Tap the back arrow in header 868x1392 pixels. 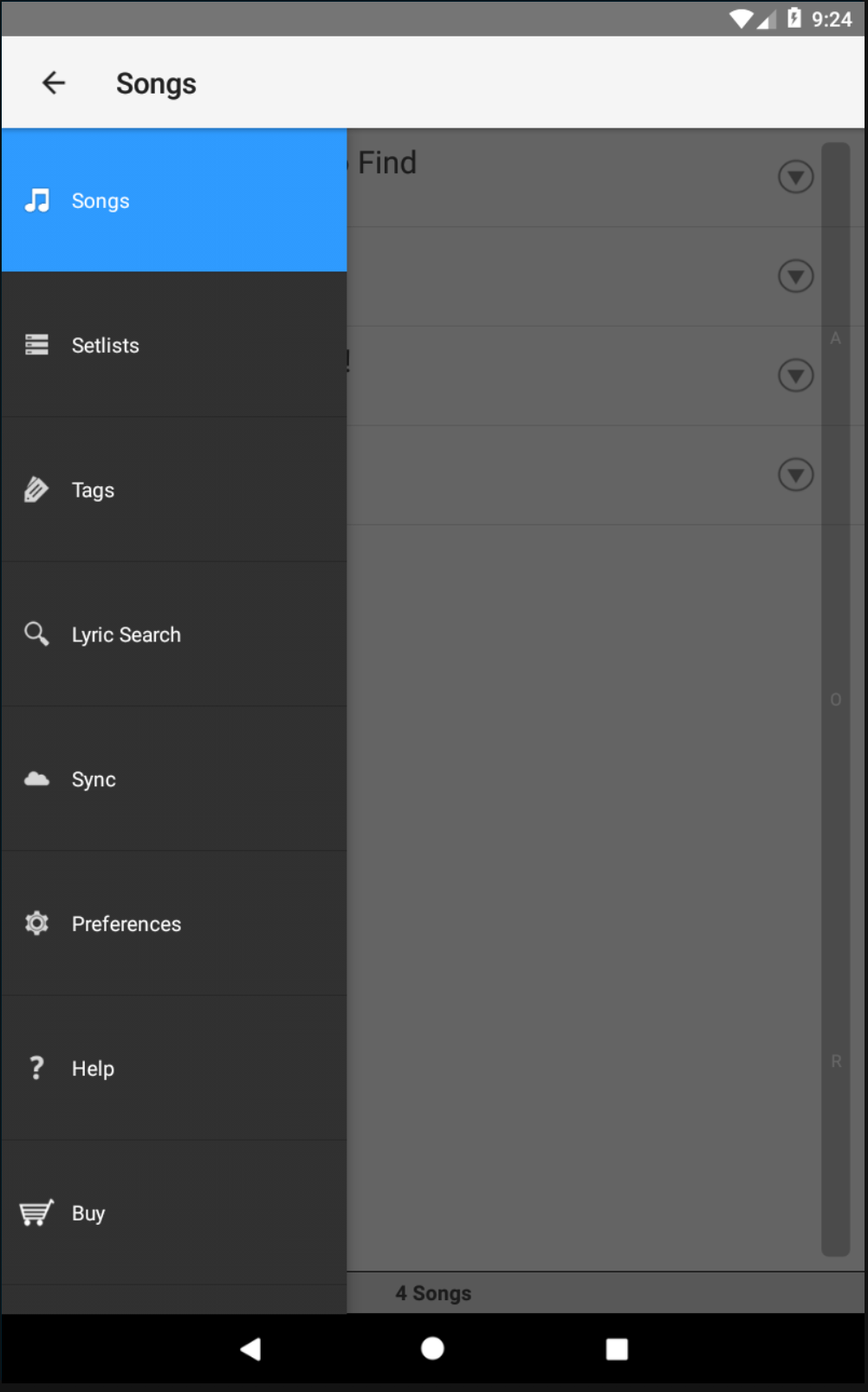(54, 83)
